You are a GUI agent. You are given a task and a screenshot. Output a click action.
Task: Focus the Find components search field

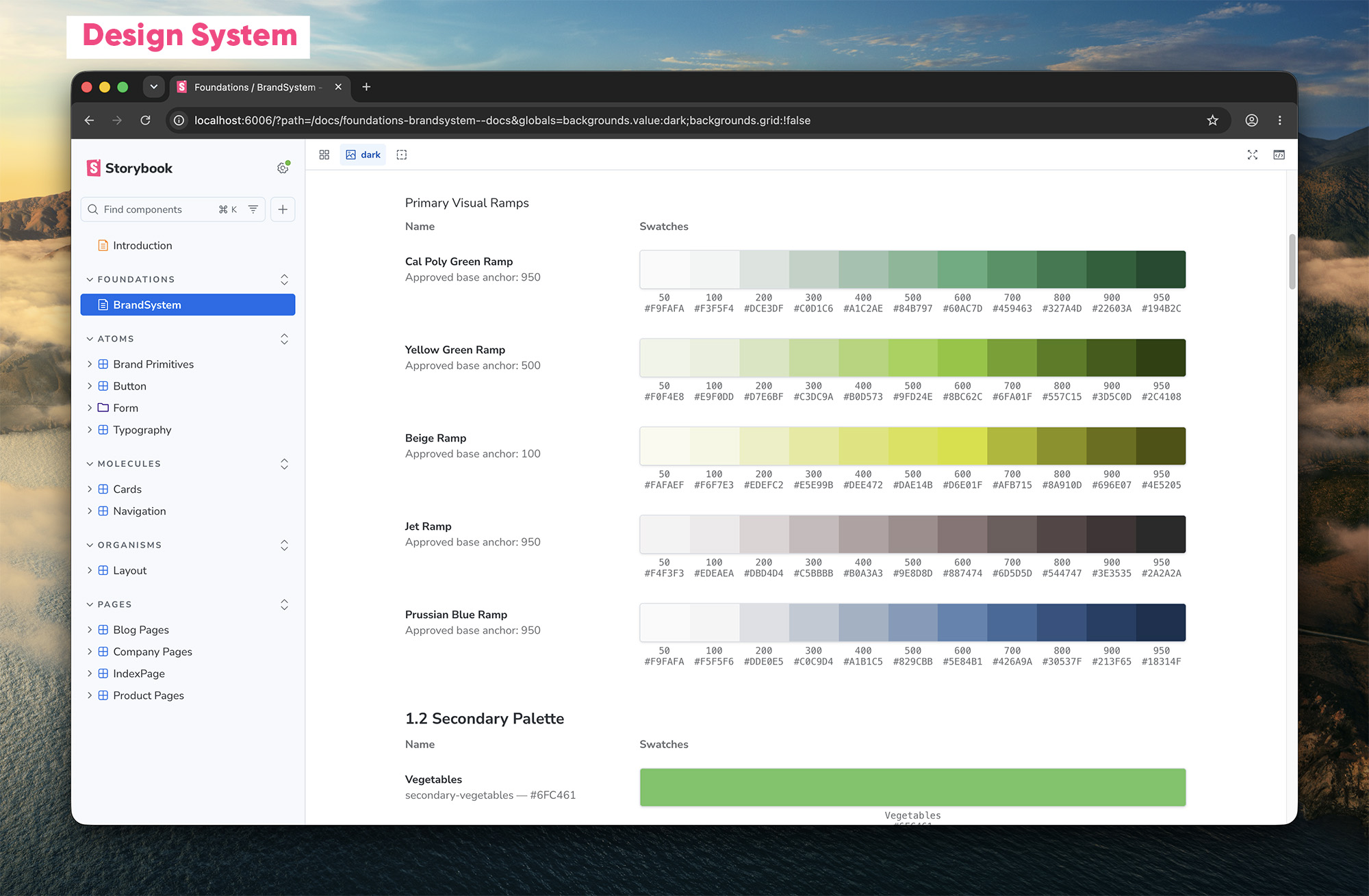coord(173,209)
